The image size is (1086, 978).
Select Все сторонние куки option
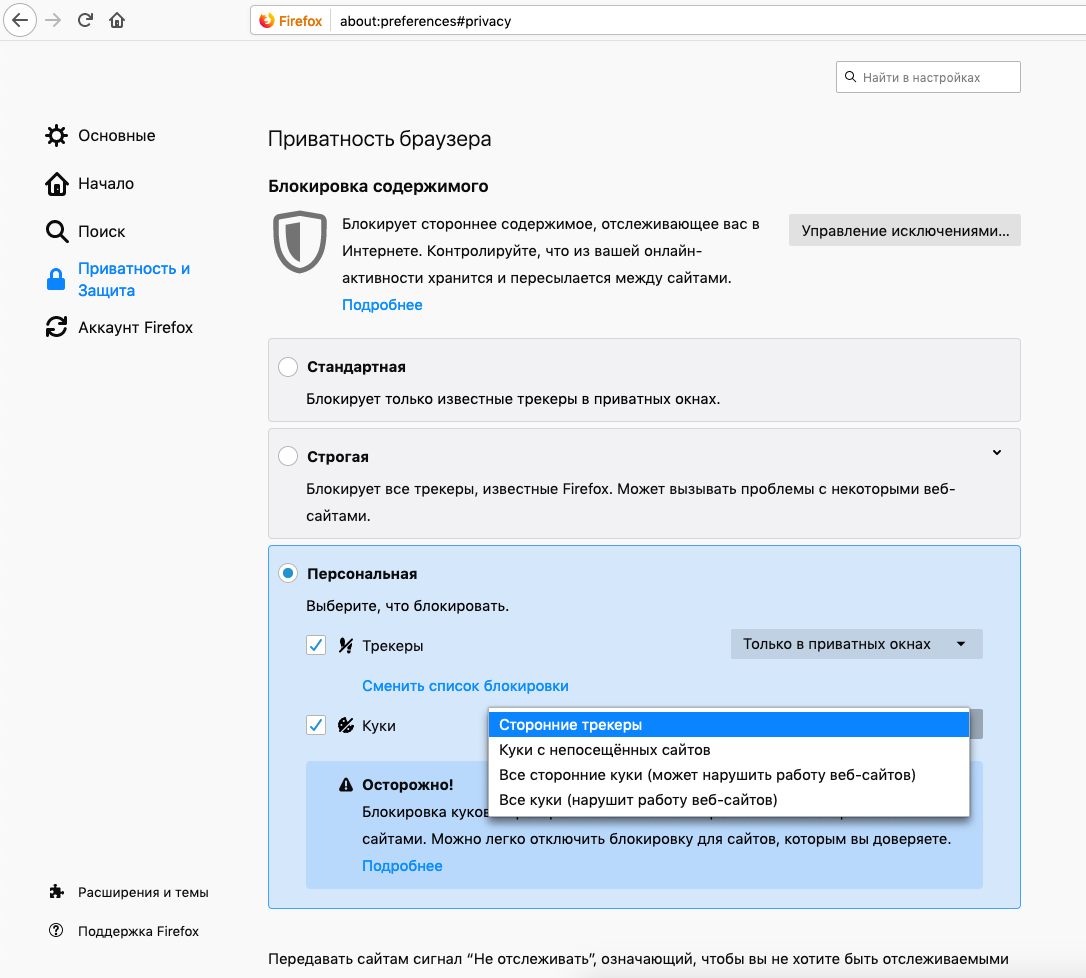[x=707, y=775]
